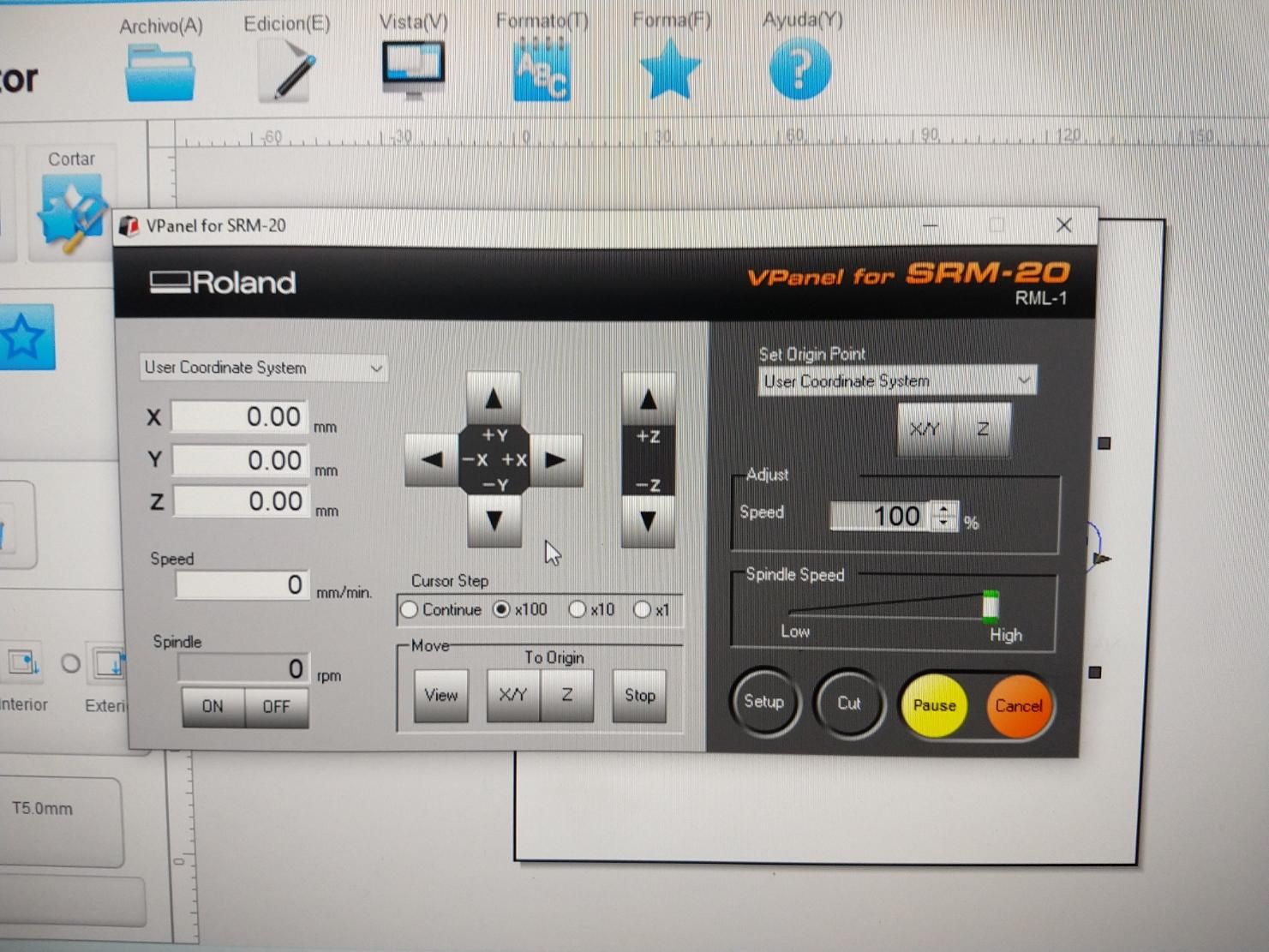The height and width of the screenshot is (952, 1269).
Task: Select the x1 cursor step option
Action: click(643, 610)
